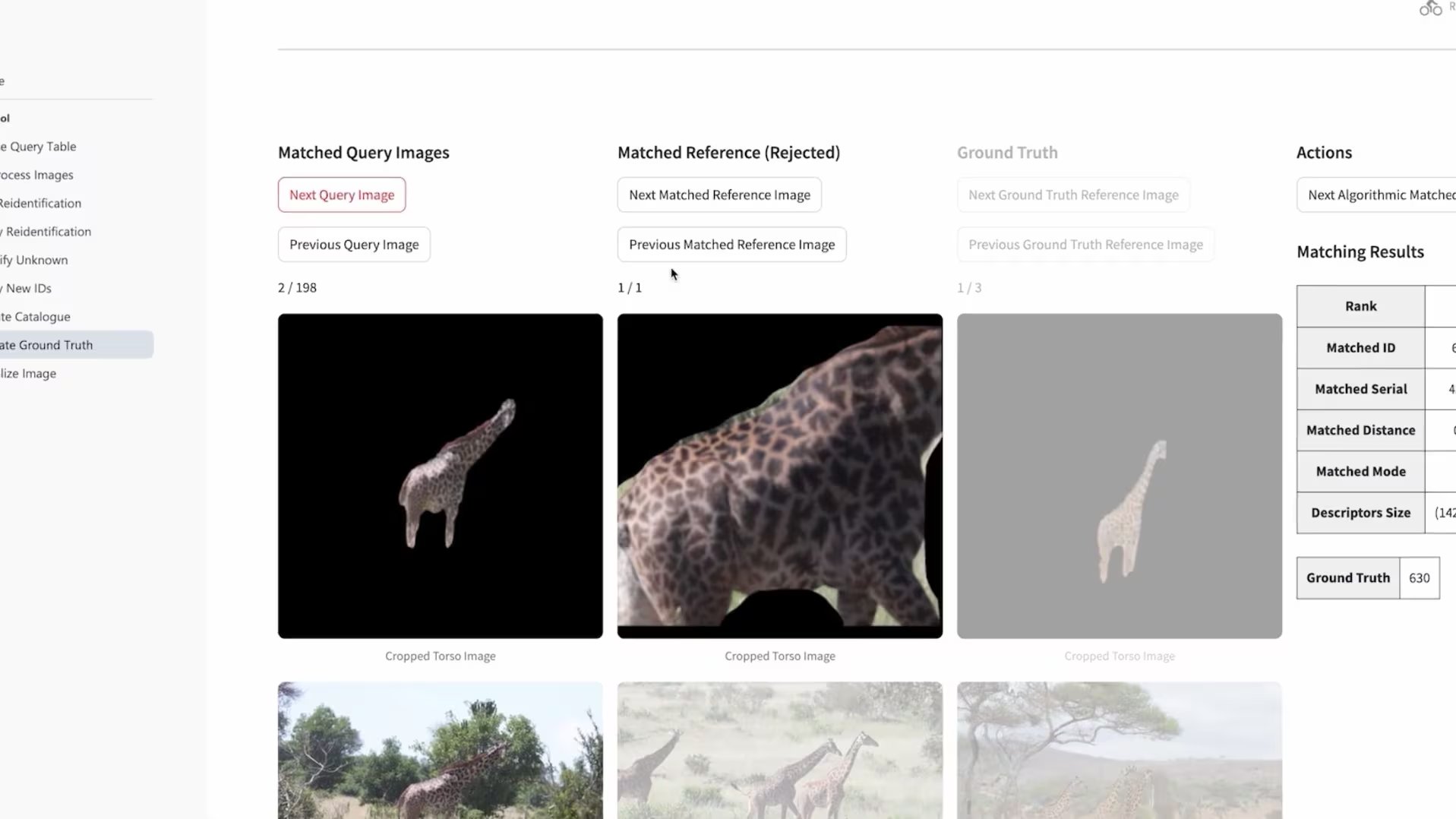The width and height of the screenshot is (1456, 819).
Task: Click the query giraffe cropped torso image
Action: pyautogui.click(x=441, y=476)
